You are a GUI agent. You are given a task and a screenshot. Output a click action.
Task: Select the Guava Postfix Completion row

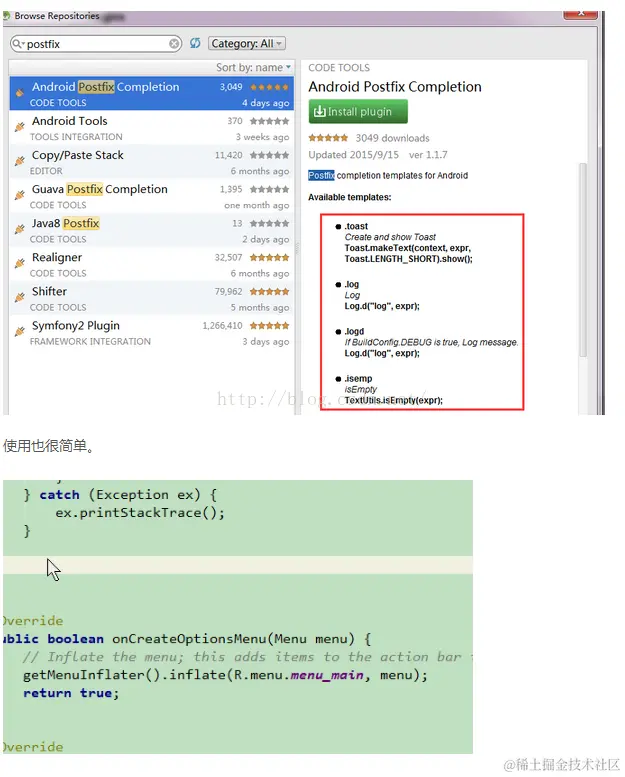click(152, 196)
